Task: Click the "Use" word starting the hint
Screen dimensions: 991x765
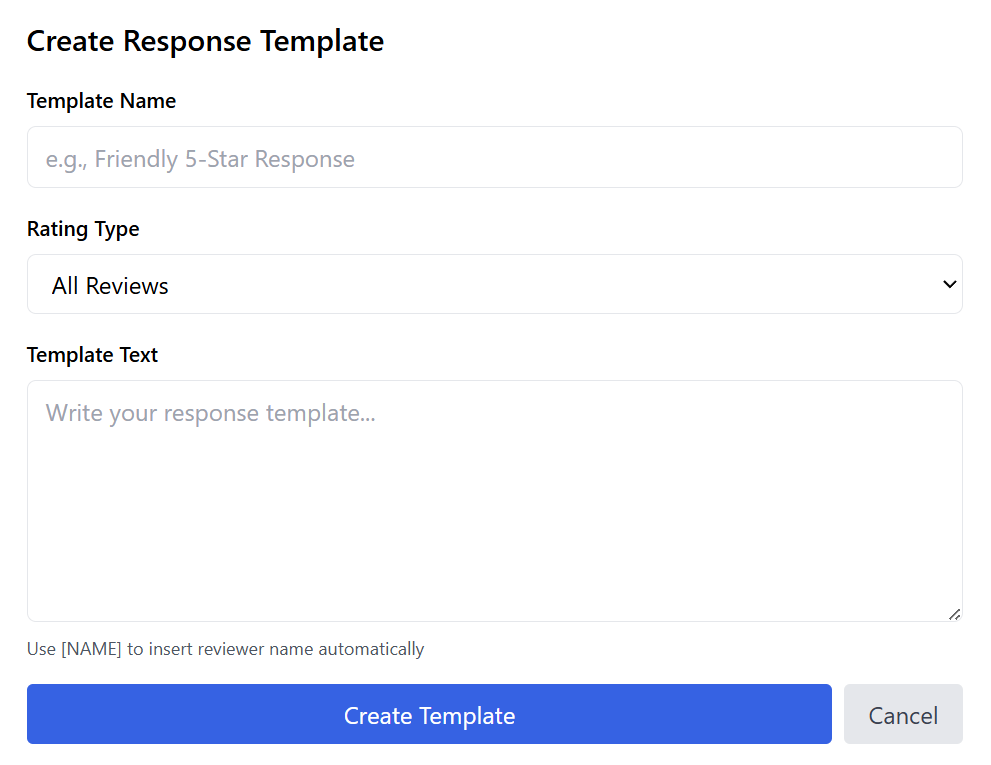Action: (x=41, y=649)
